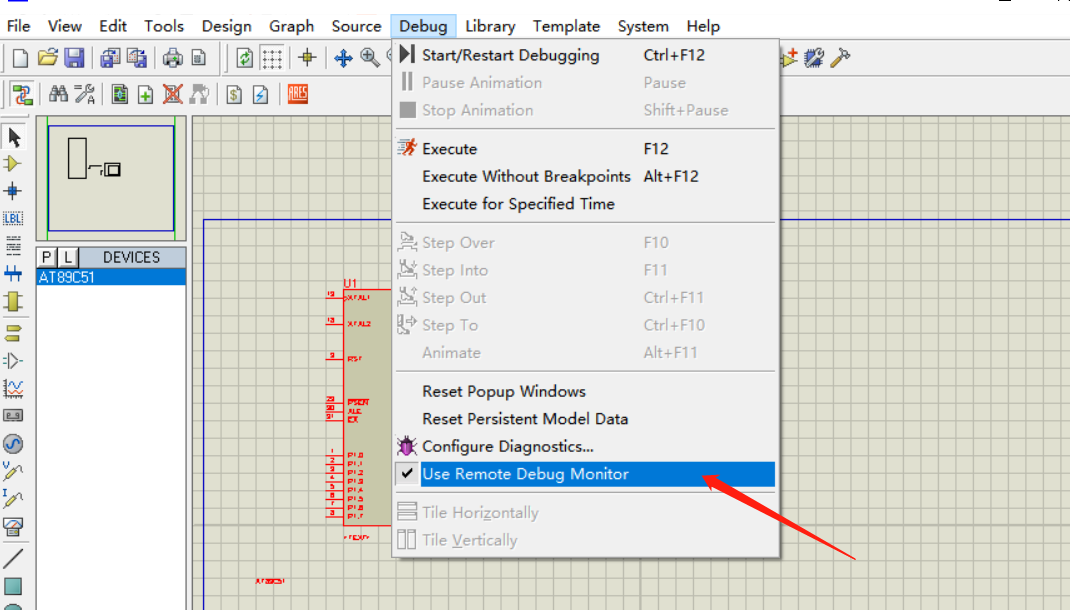Select 2D Graphics Box tool

tap(13, 586)
